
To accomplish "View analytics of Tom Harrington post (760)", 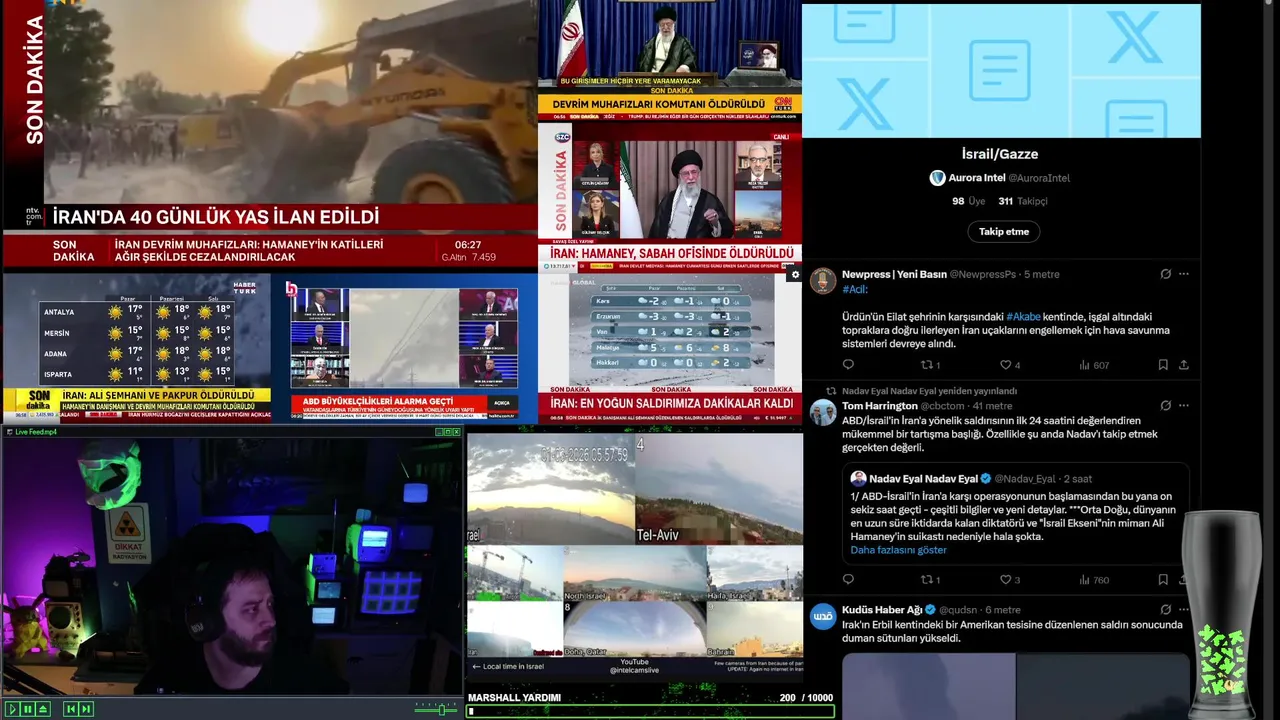I will click(1094, 579).
